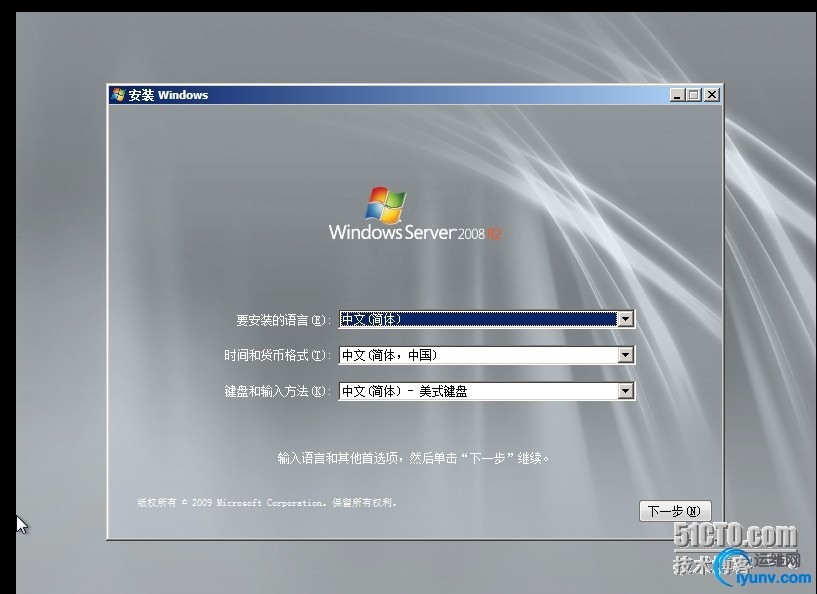Expand the time and currency format dropdown arrow
817x594 pixels.
point(625,355)
